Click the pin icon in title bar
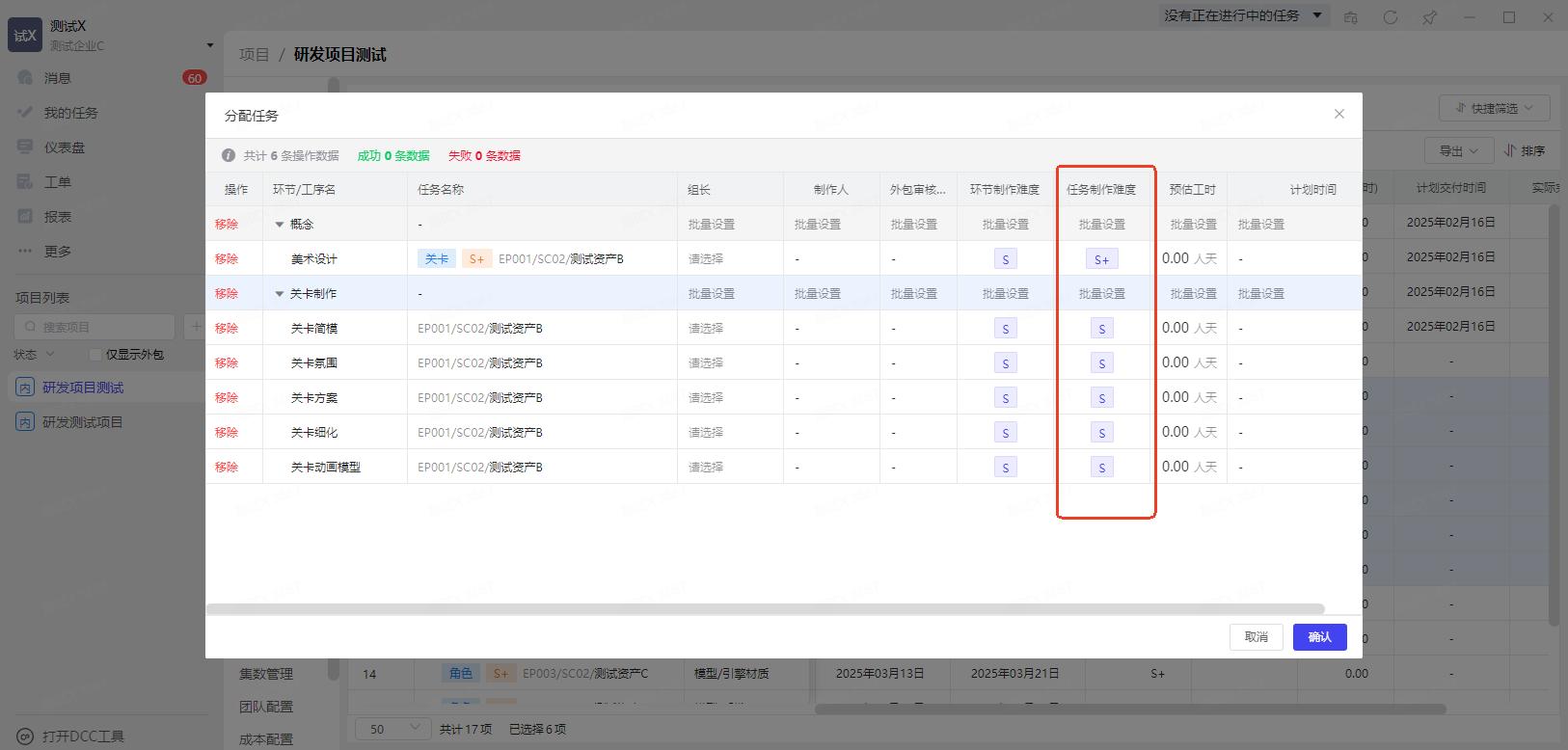This screenshot has width=1568, height=750. (1429, 17)
